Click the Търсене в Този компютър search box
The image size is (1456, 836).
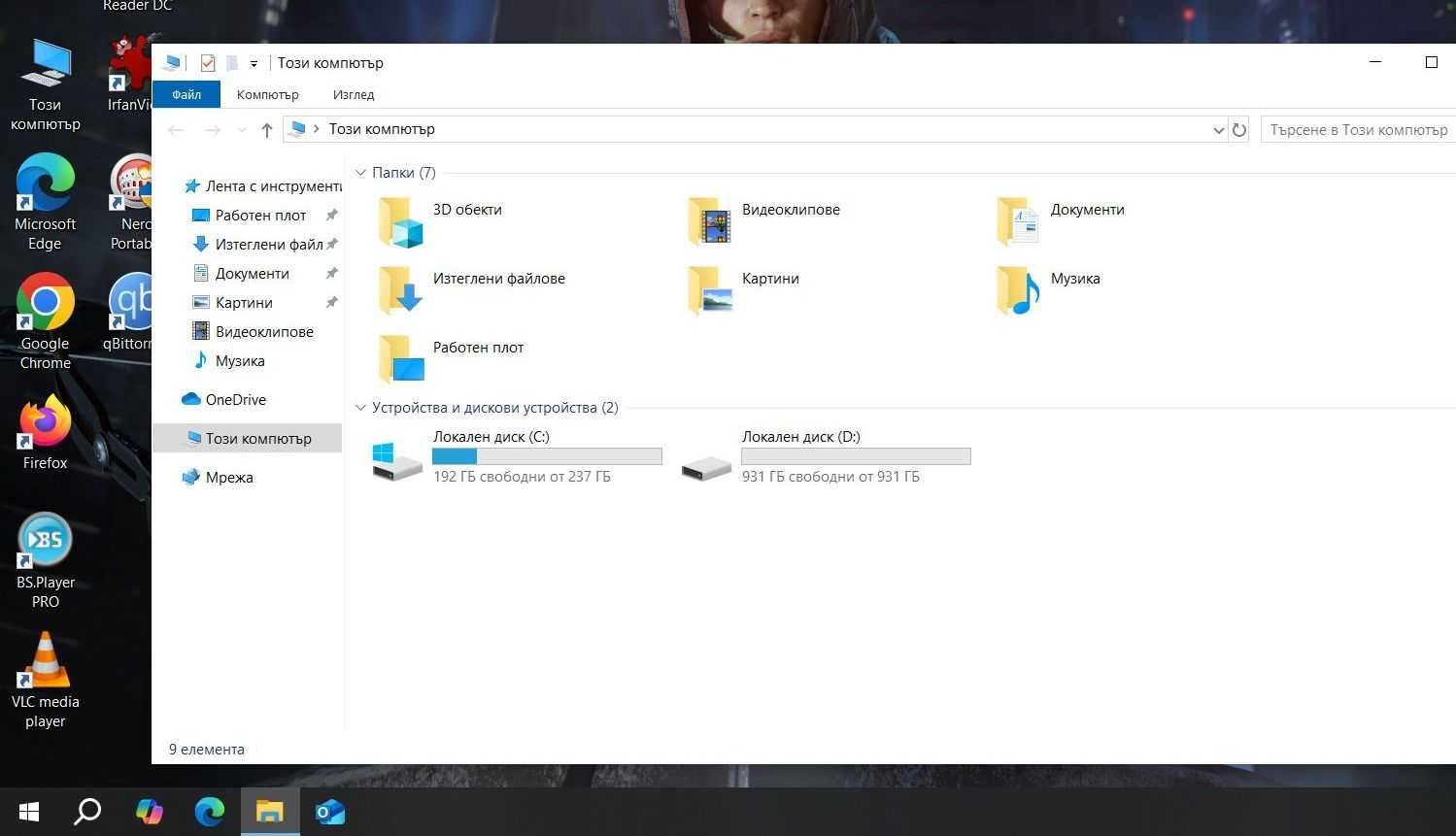1358,129
